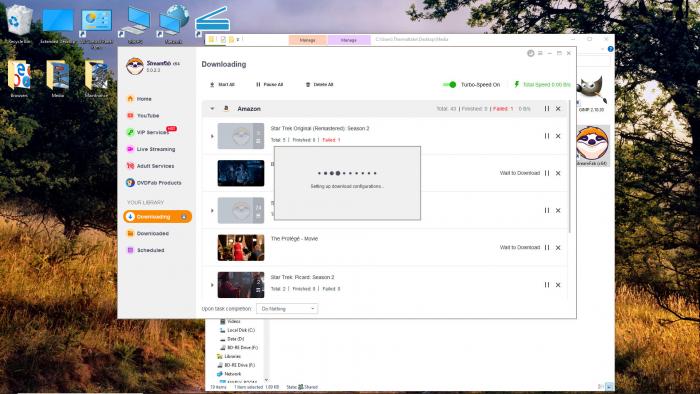Screen dimensions: 700x394
Task: Click the navigation pane scroll-down arrow
Action: [267, 380]
